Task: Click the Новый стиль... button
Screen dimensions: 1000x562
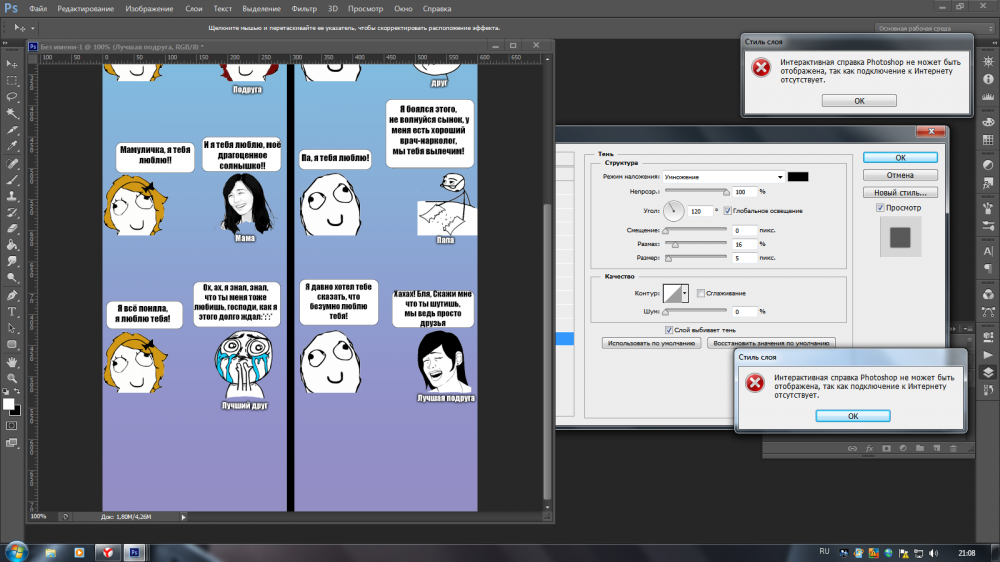Action: tap(900, 192)
